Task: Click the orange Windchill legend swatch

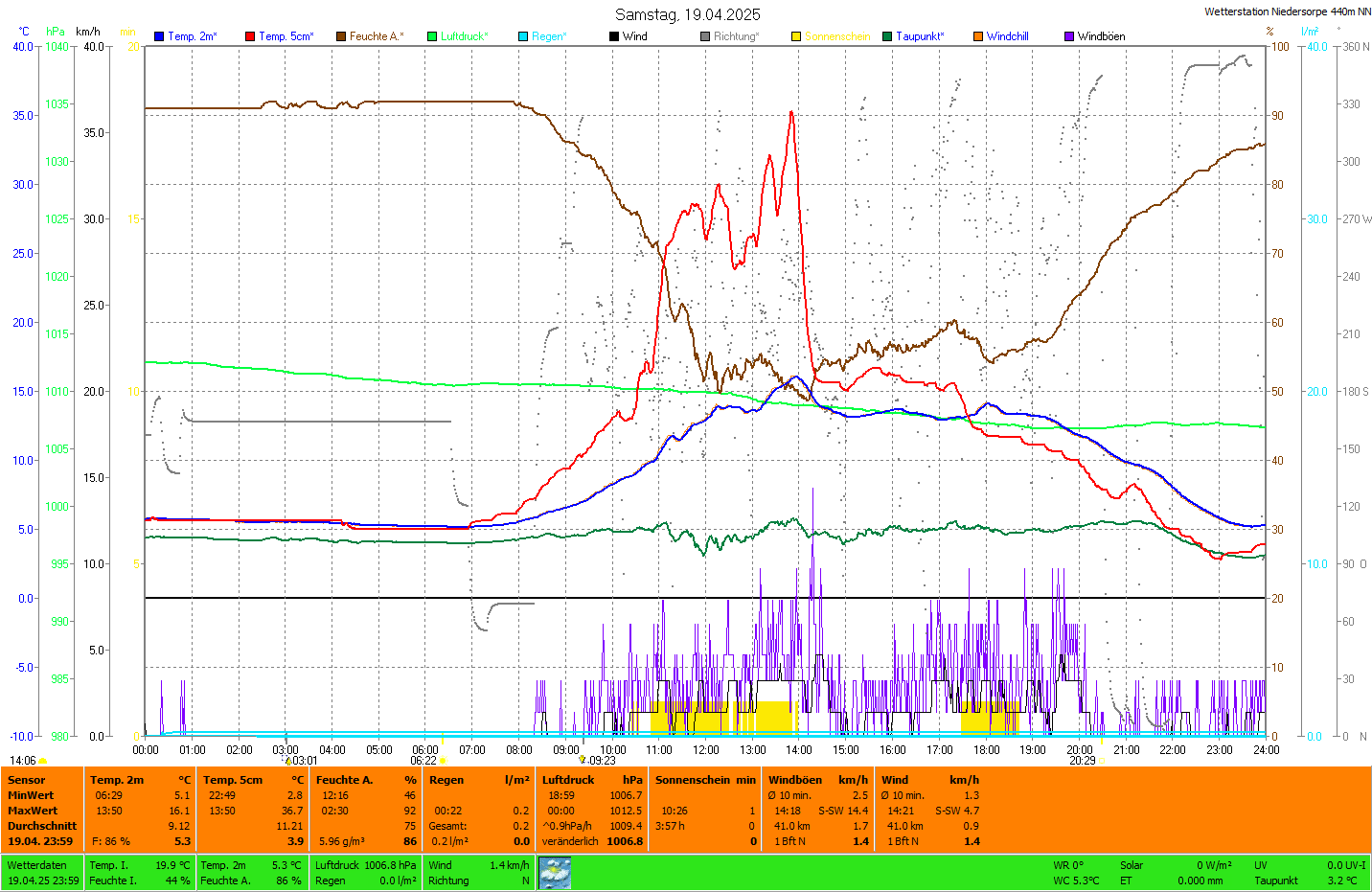Action: (978, 36)
